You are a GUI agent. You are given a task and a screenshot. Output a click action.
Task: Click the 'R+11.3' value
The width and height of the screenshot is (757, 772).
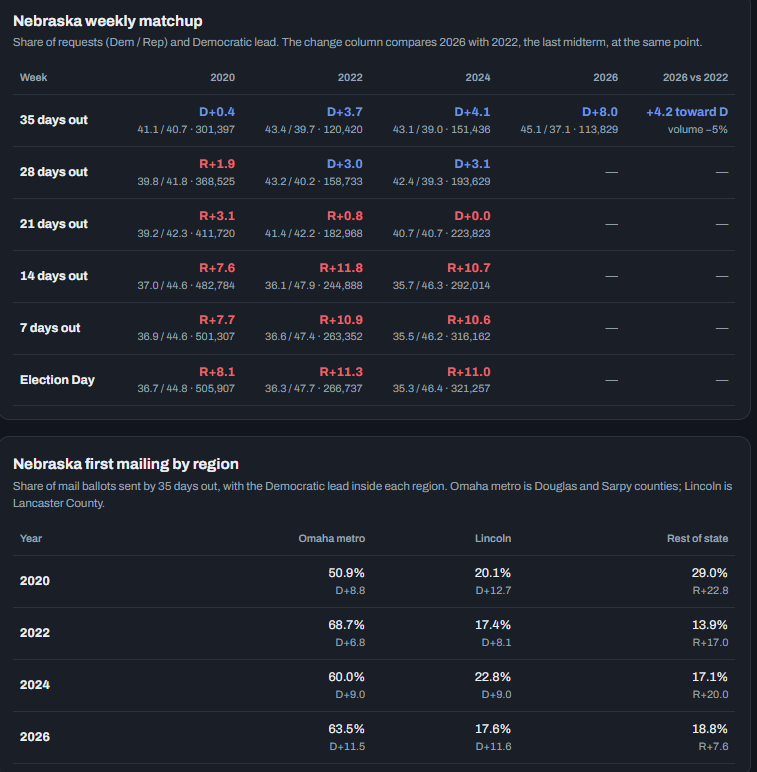pyautogui.click(x=341, y=372)
